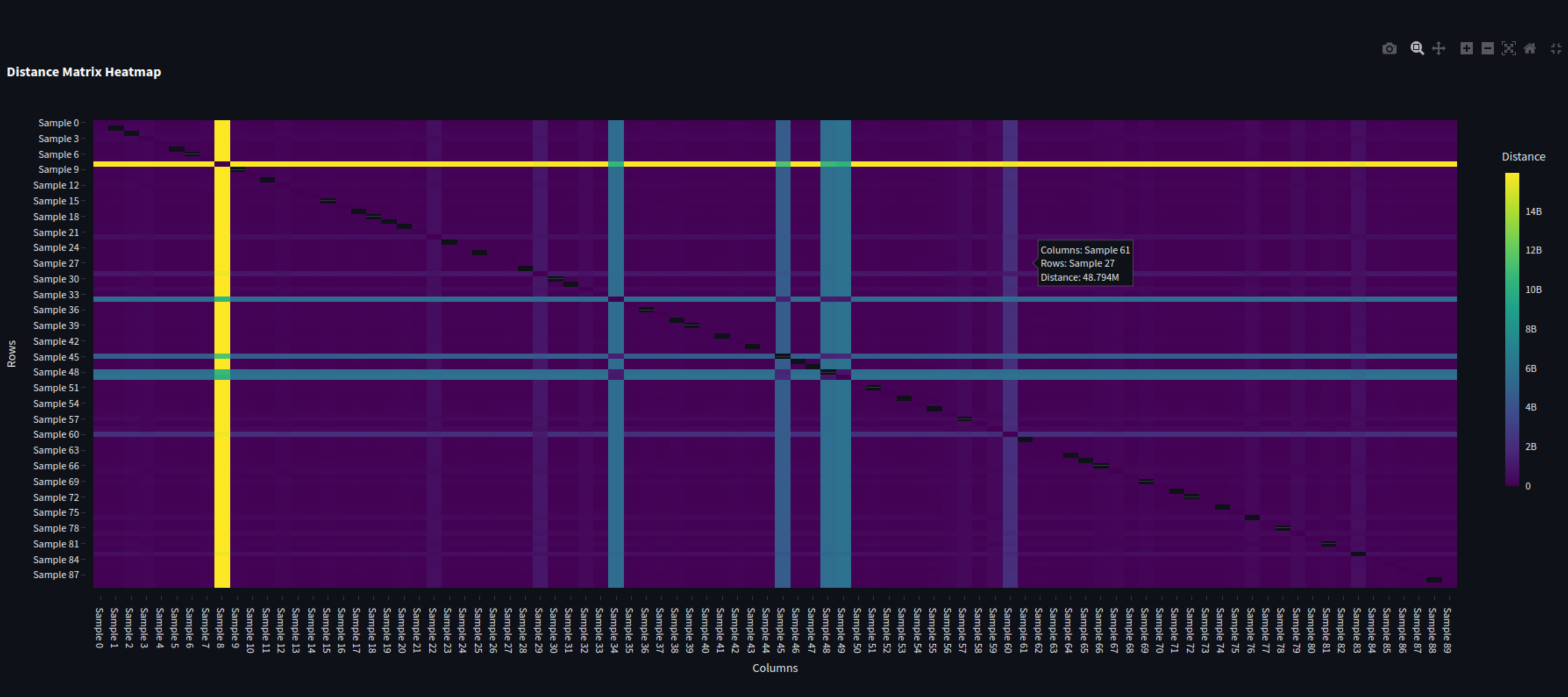Activate the Pan tool in the modebar
This screenshot has width=1568, height=697.
point(1438,49)
